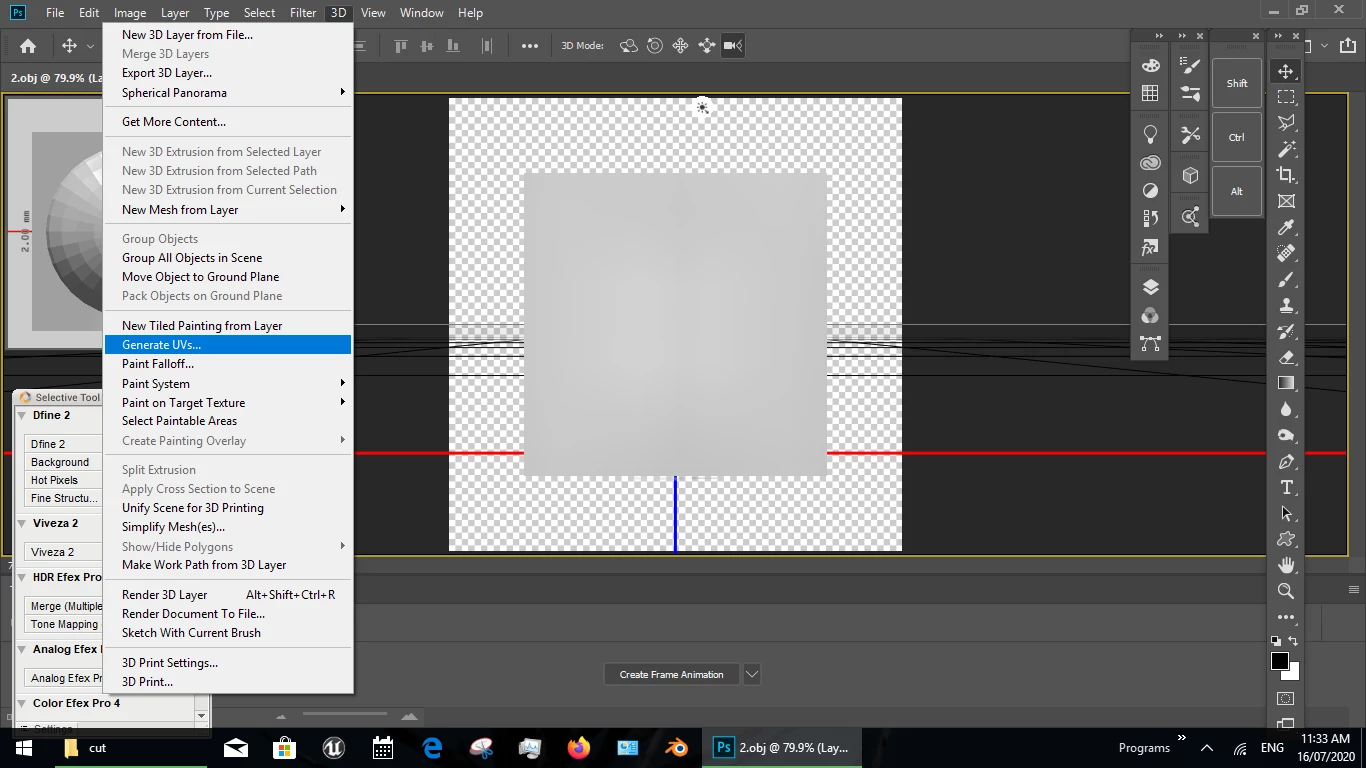Select the Frame tool
The height and width of the screenshot is (768, 1366).
[x=1286, y=201]
